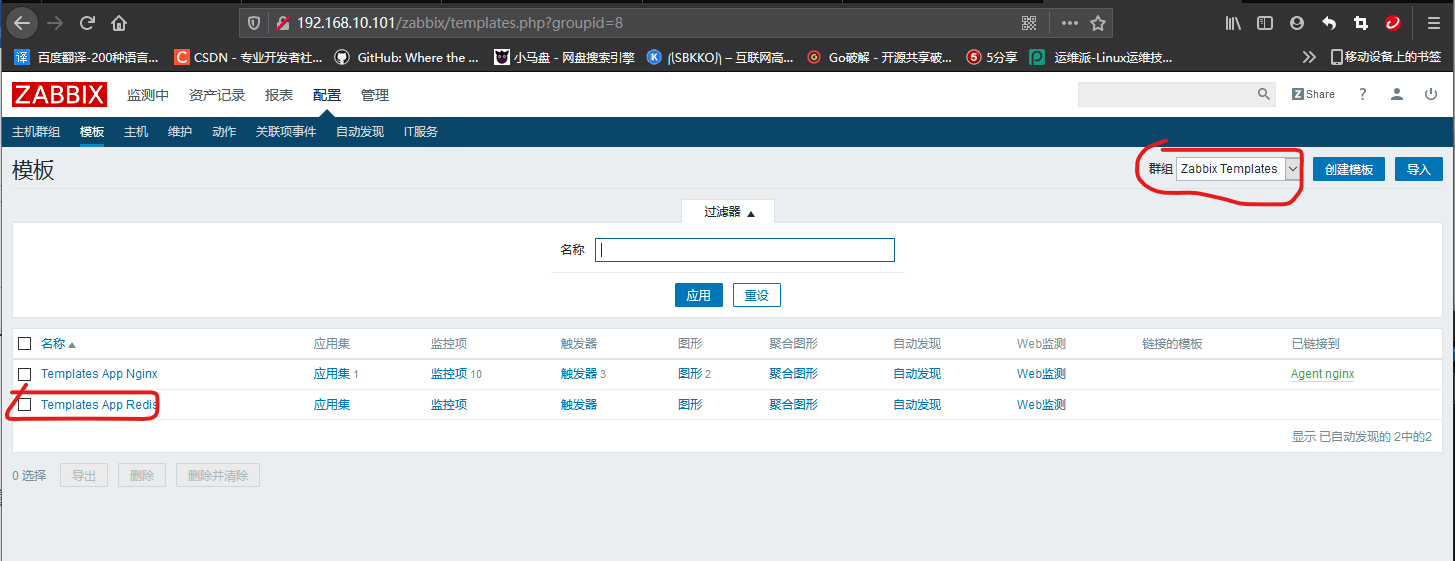Open the 群组 Zabbix Templates dropdown
This screenshot has height=561, width=1455.
1238,169
